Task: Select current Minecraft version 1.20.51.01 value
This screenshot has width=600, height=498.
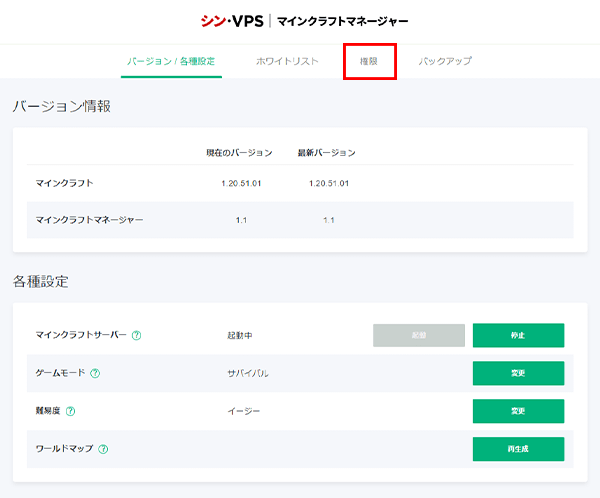Action: point(241,183)
